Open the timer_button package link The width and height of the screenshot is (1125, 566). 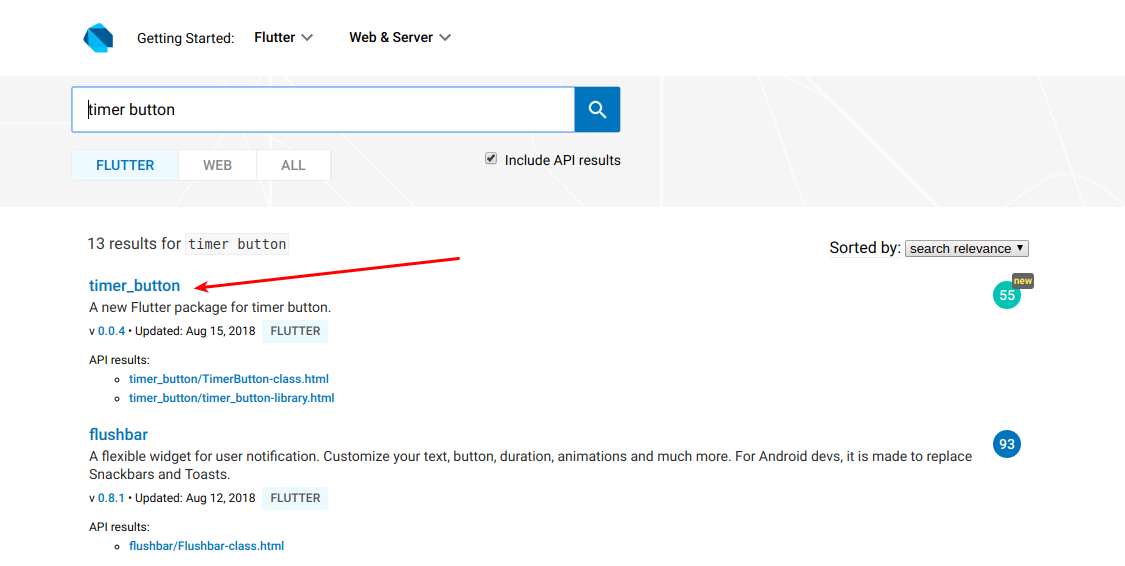134,286
